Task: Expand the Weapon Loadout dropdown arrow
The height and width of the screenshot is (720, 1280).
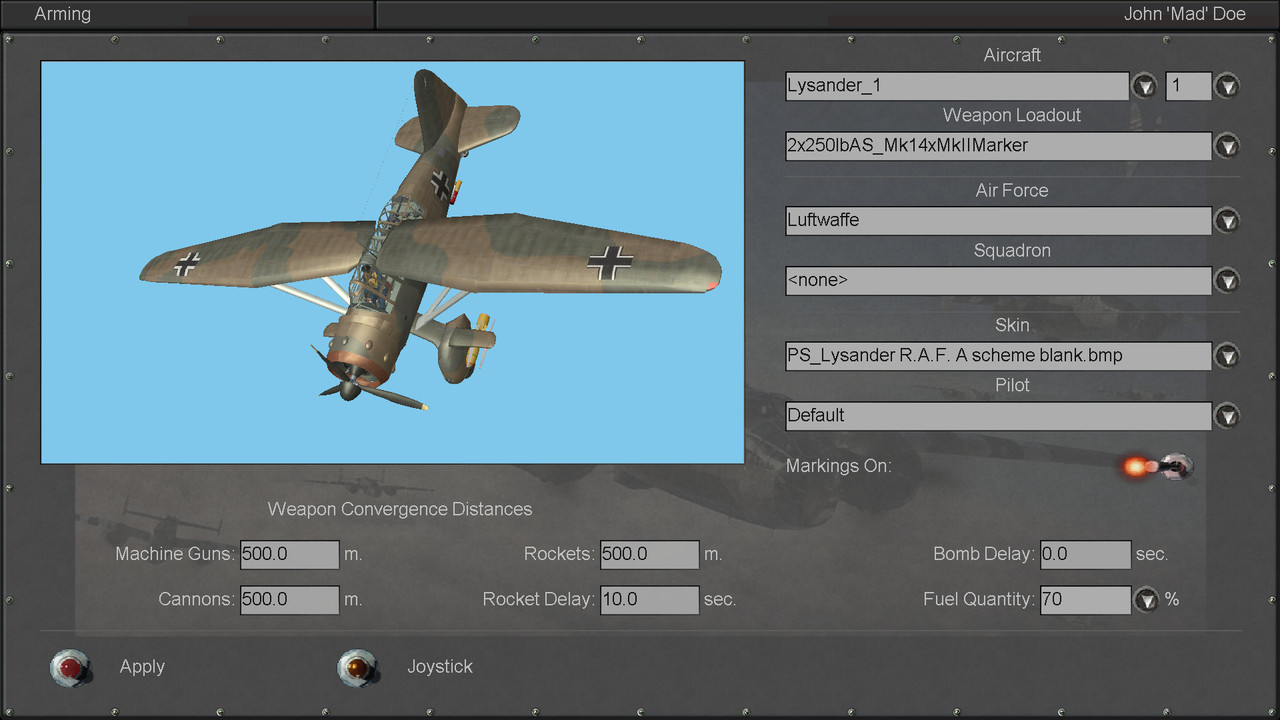Action: click(1227, 146)
